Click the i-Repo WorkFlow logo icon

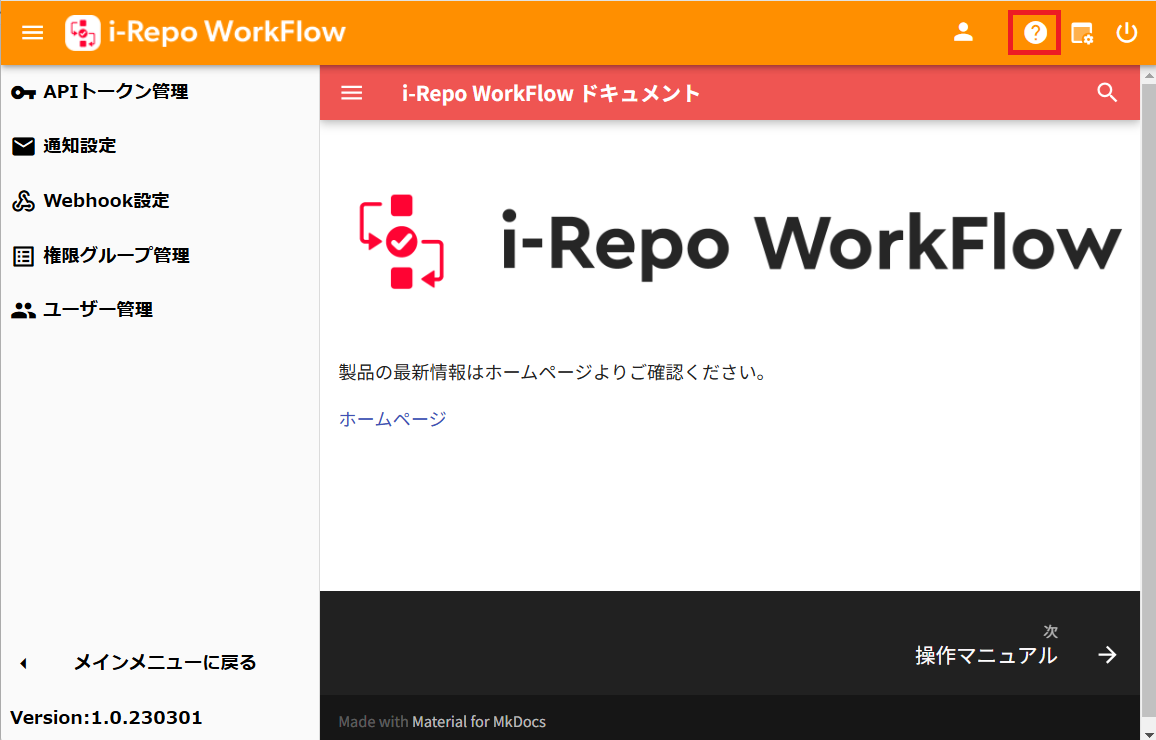tap(83, 31)
